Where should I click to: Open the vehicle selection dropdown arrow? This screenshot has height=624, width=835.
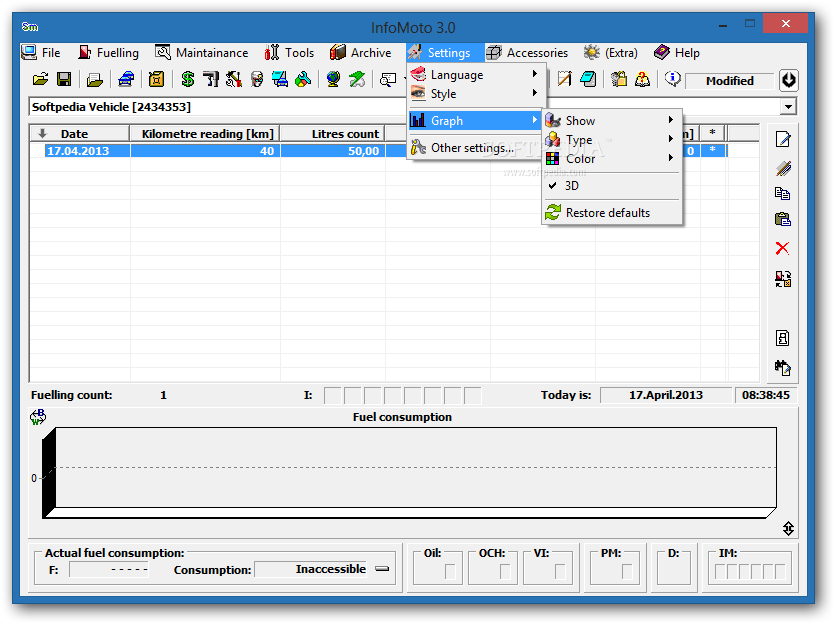[x=788, y=107]
